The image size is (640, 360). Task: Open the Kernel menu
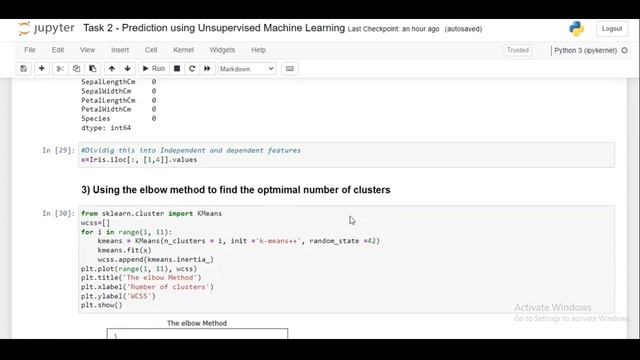point(183,50)
